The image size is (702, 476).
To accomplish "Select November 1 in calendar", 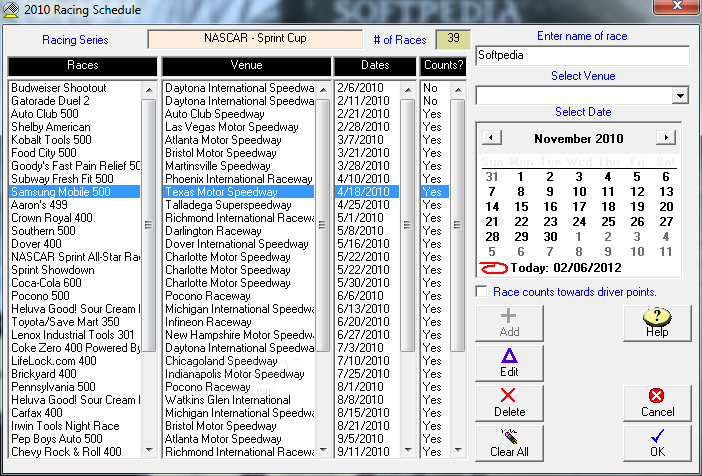I will coord(520,176).
